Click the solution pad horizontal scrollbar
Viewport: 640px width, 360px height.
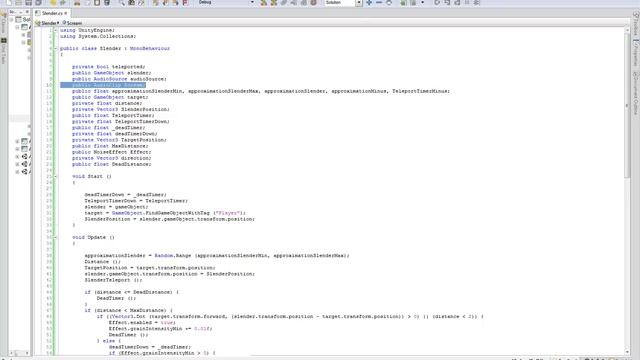pos(19,353)
